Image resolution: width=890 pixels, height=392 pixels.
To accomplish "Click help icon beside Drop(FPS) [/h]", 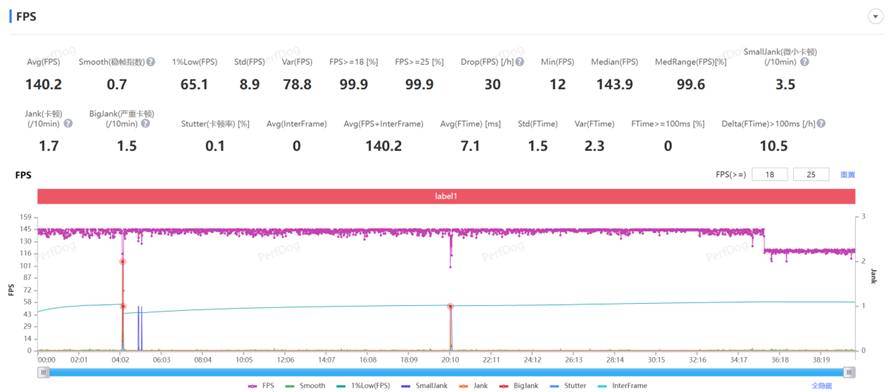I will tap(520, 61).
